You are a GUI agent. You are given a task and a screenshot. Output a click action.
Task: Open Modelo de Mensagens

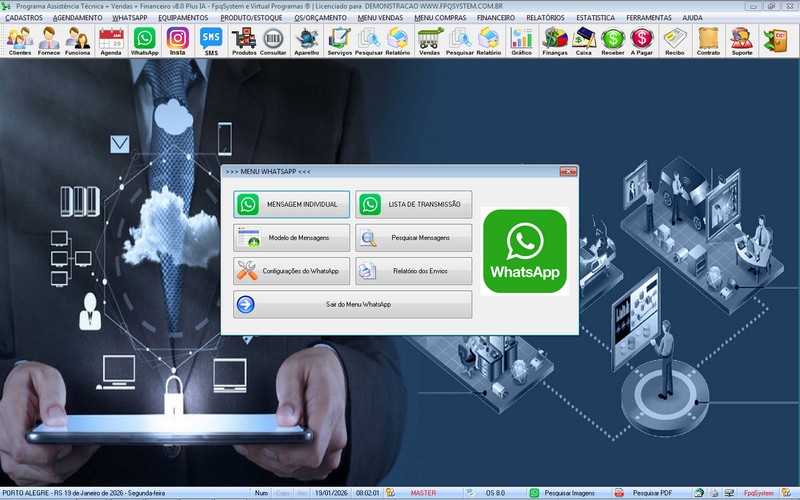(291, 238)
